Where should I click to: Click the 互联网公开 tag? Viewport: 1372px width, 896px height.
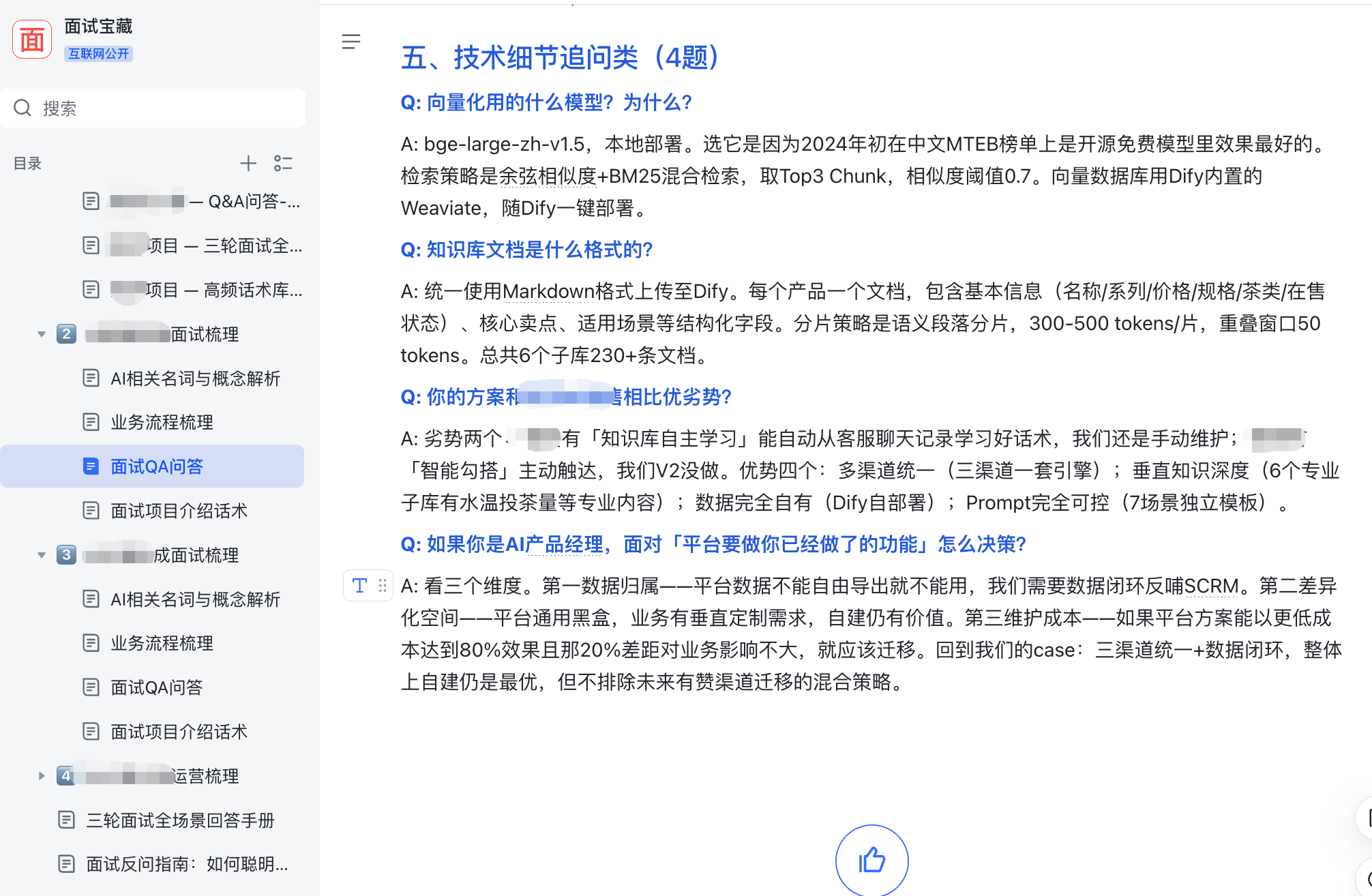(98, 54)
